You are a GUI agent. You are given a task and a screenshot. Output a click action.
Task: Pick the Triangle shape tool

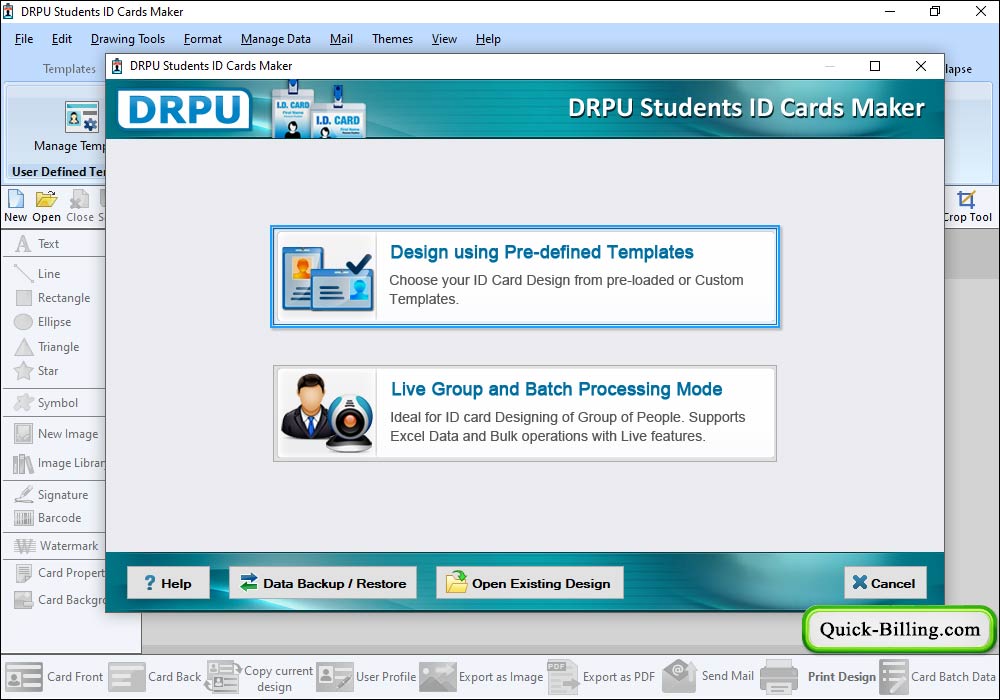(x=47, y=347)
